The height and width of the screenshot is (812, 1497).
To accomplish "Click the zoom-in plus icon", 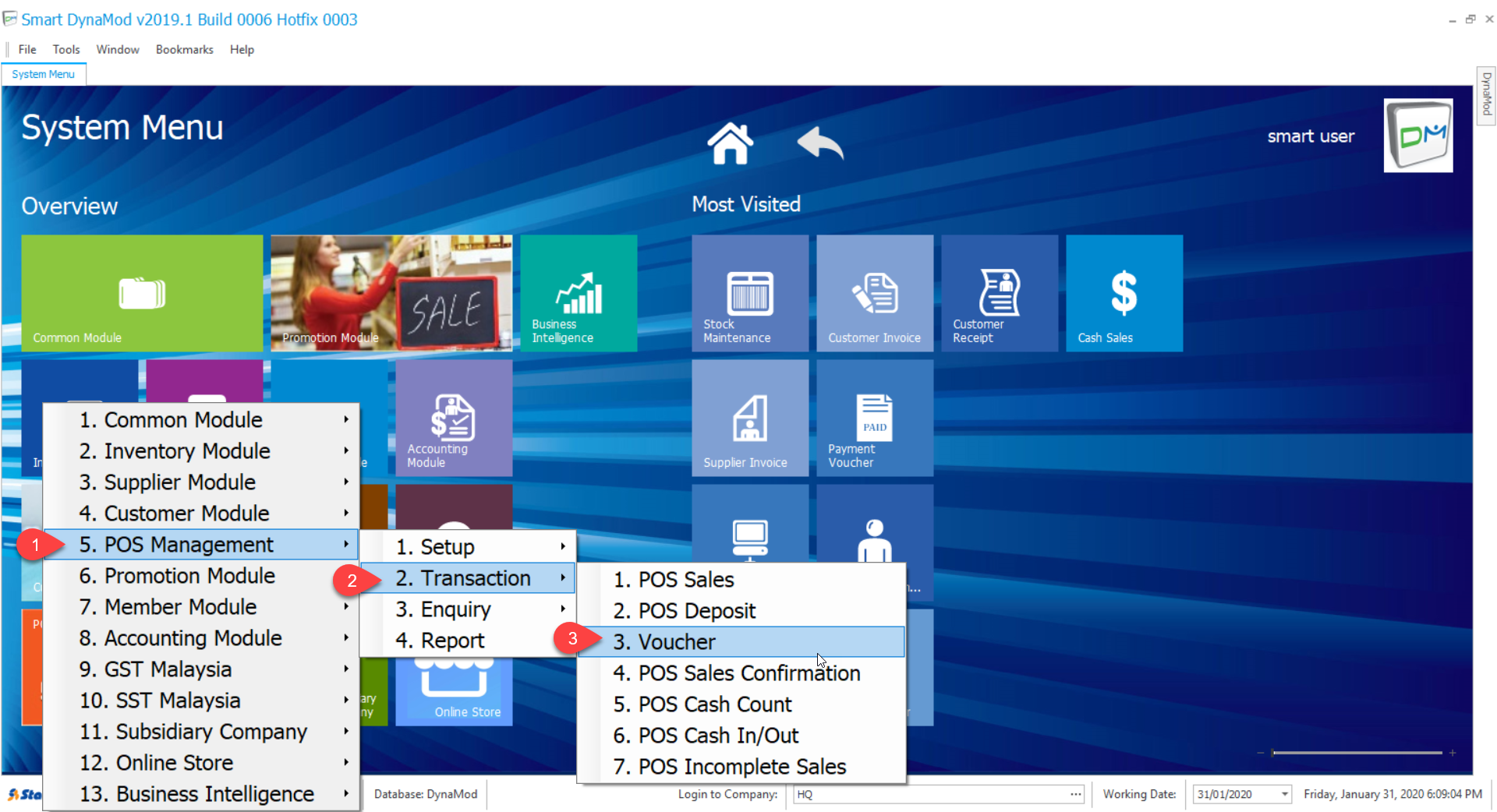I will pos(1453,753).
